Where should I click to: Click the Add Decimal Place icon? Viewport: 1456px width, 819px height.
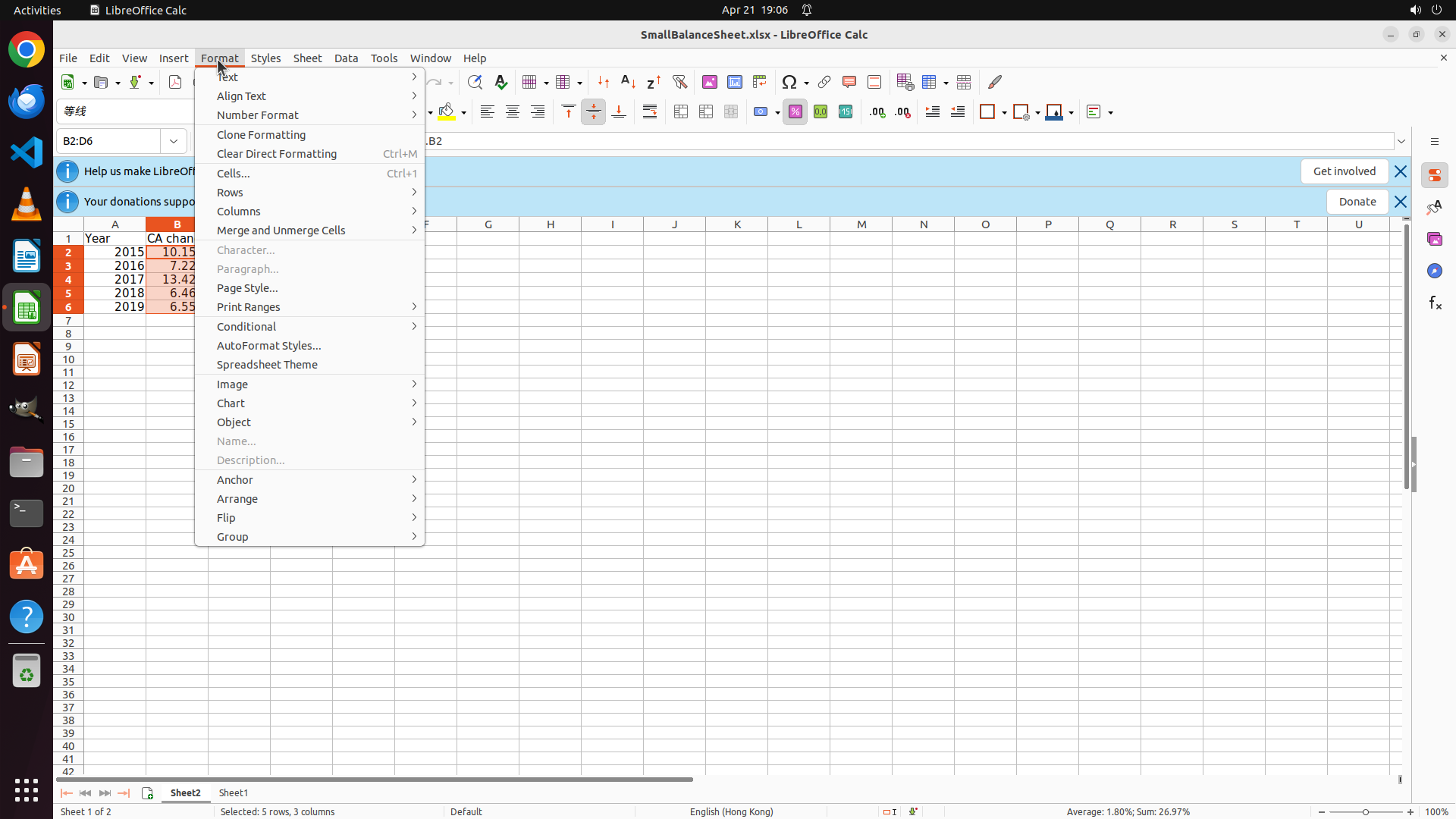coord(877,112)
